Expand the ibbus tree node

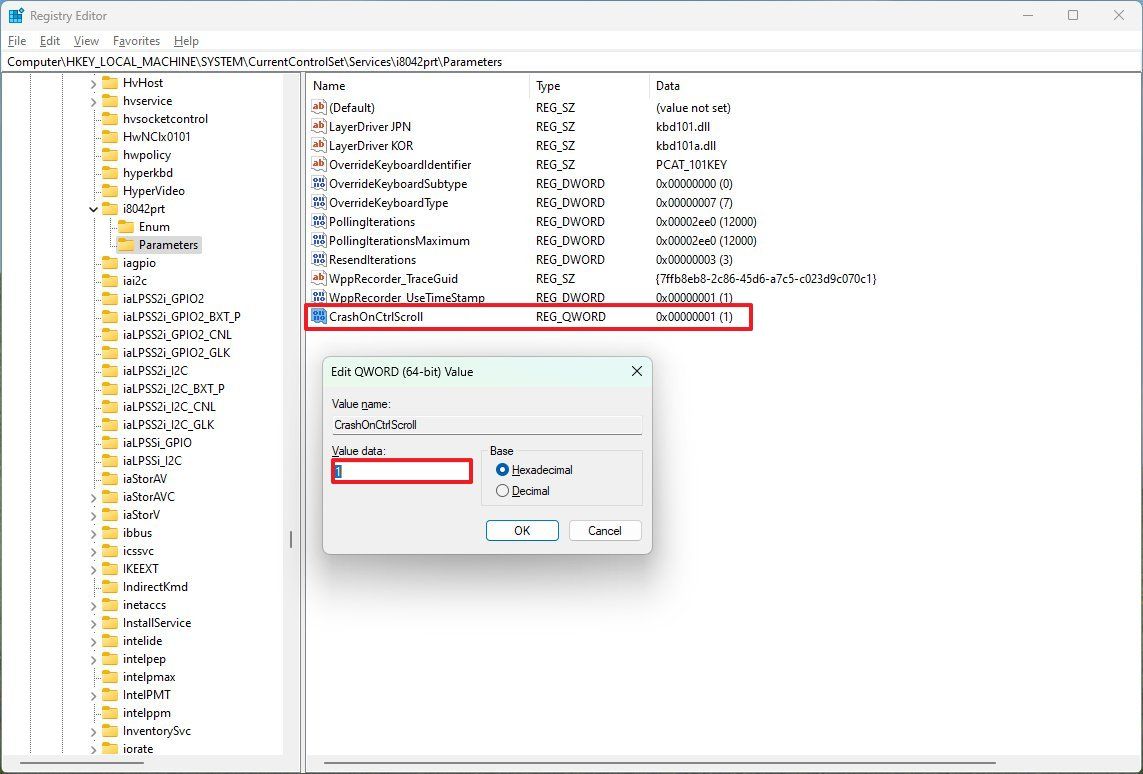click(93, 533)
